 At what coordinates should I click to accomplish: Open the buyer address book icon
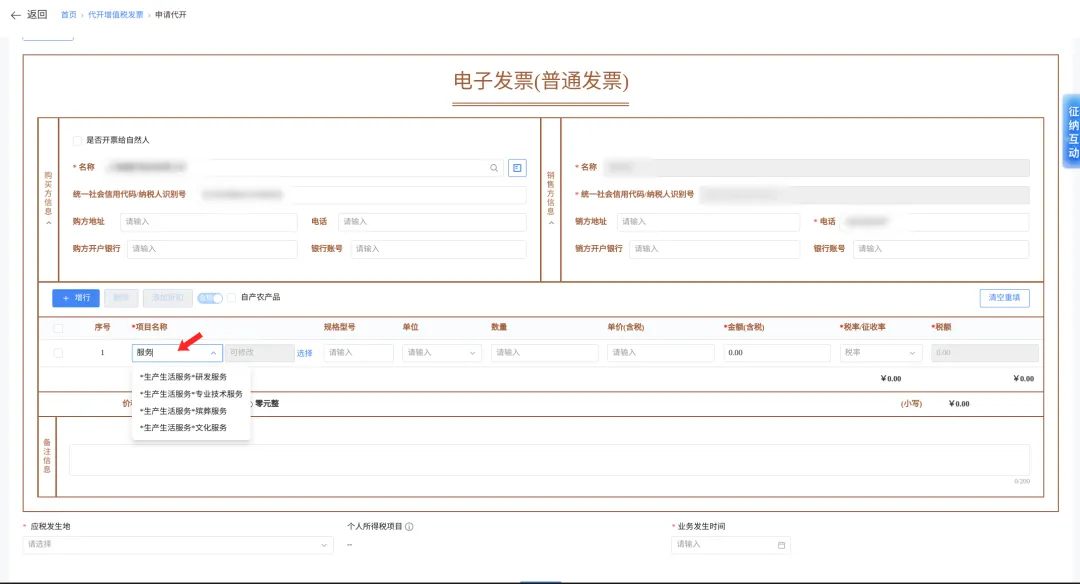517,168
